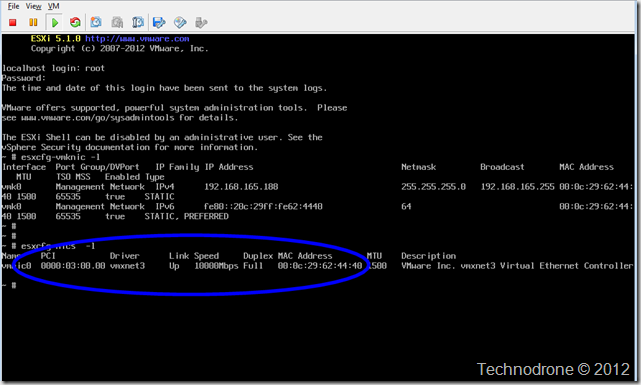
Task: Click the Link column header
Action: pos(179,256)
